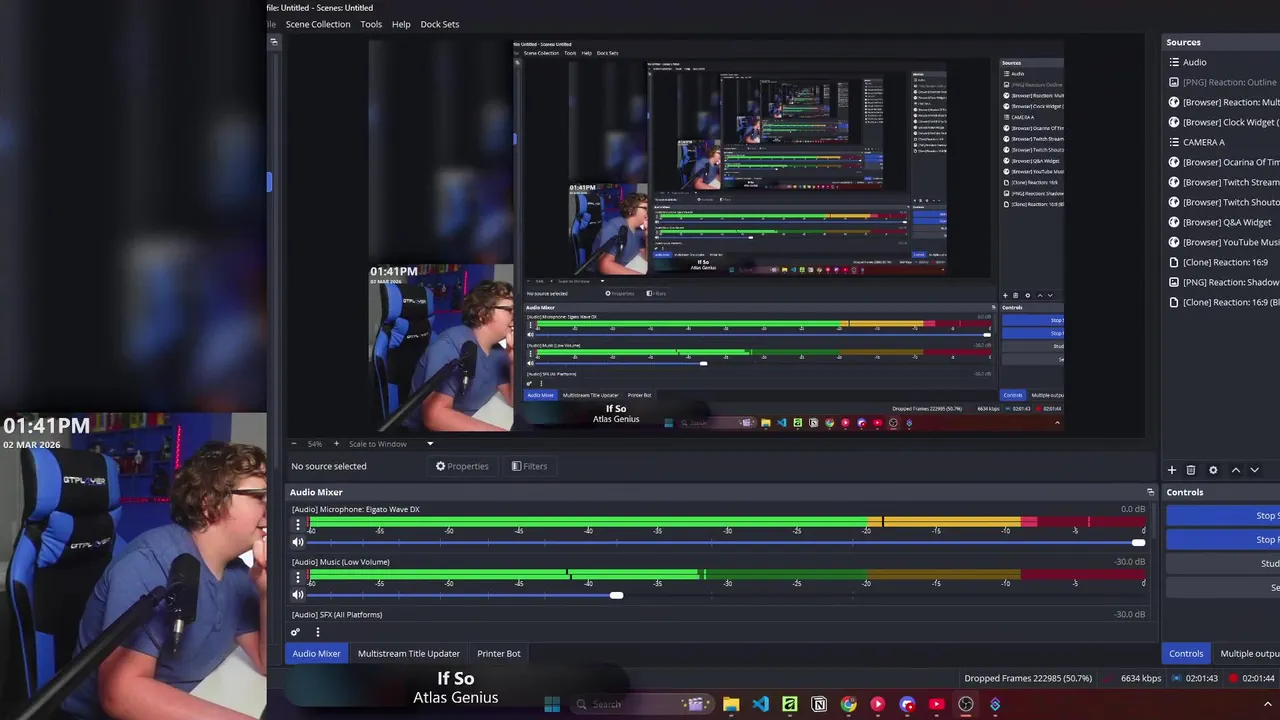Select the [Browser] YouTube Music source
This screenshot has height=720, width=1280.
tap(1223, 242)
